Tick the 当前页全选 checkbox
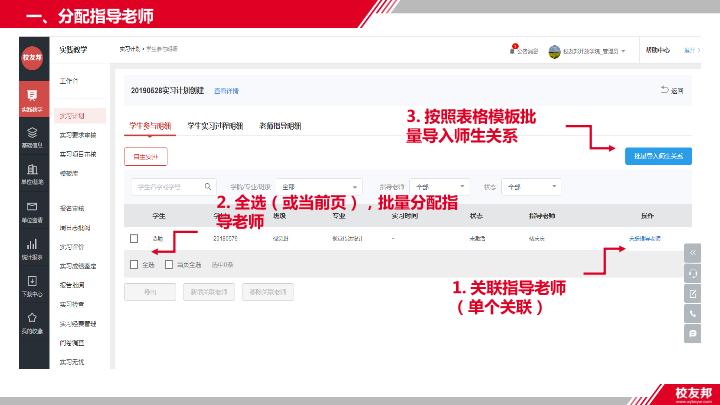 tap(168, 265)
